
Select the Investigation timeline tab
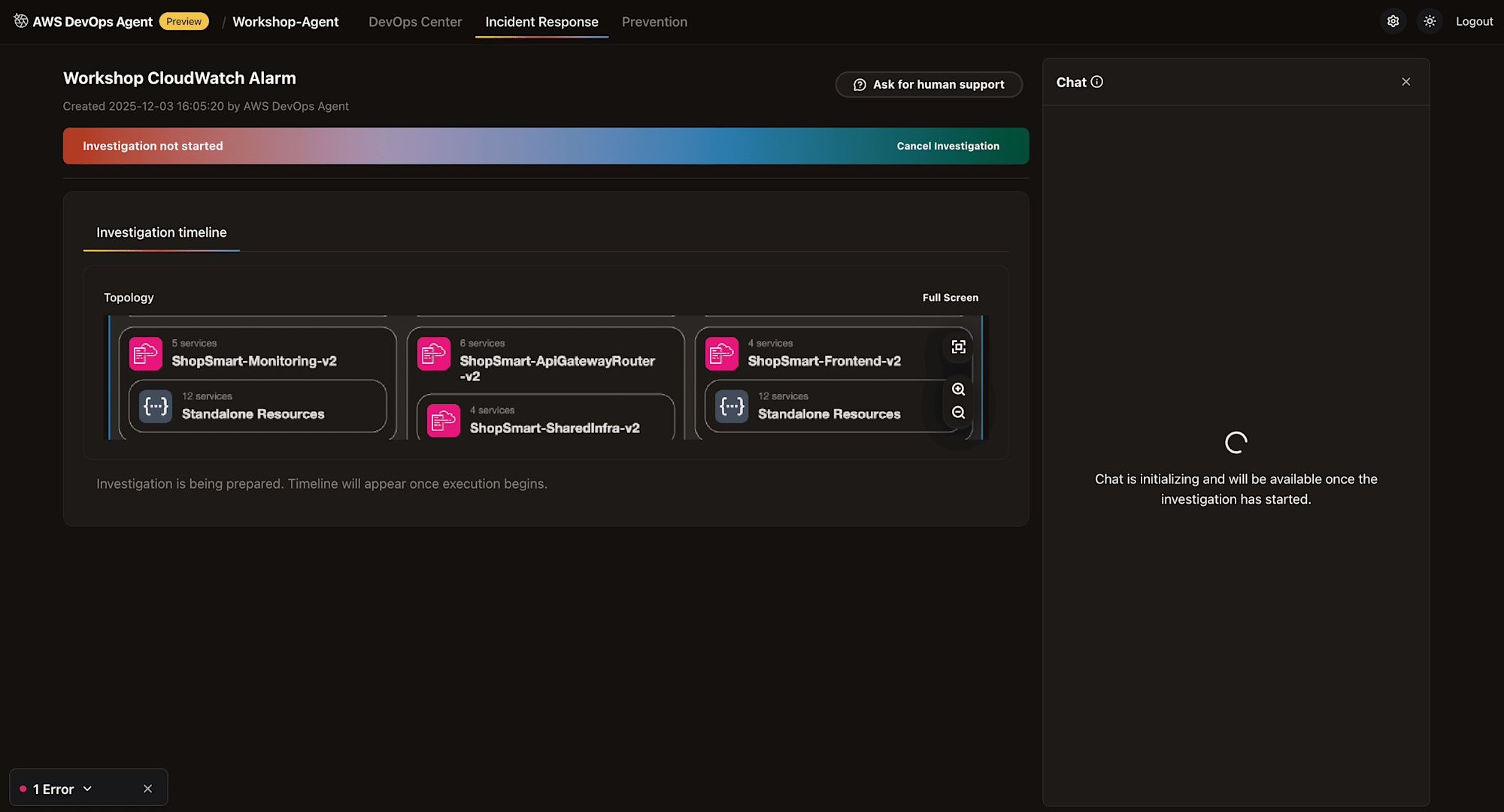[161, 232]
